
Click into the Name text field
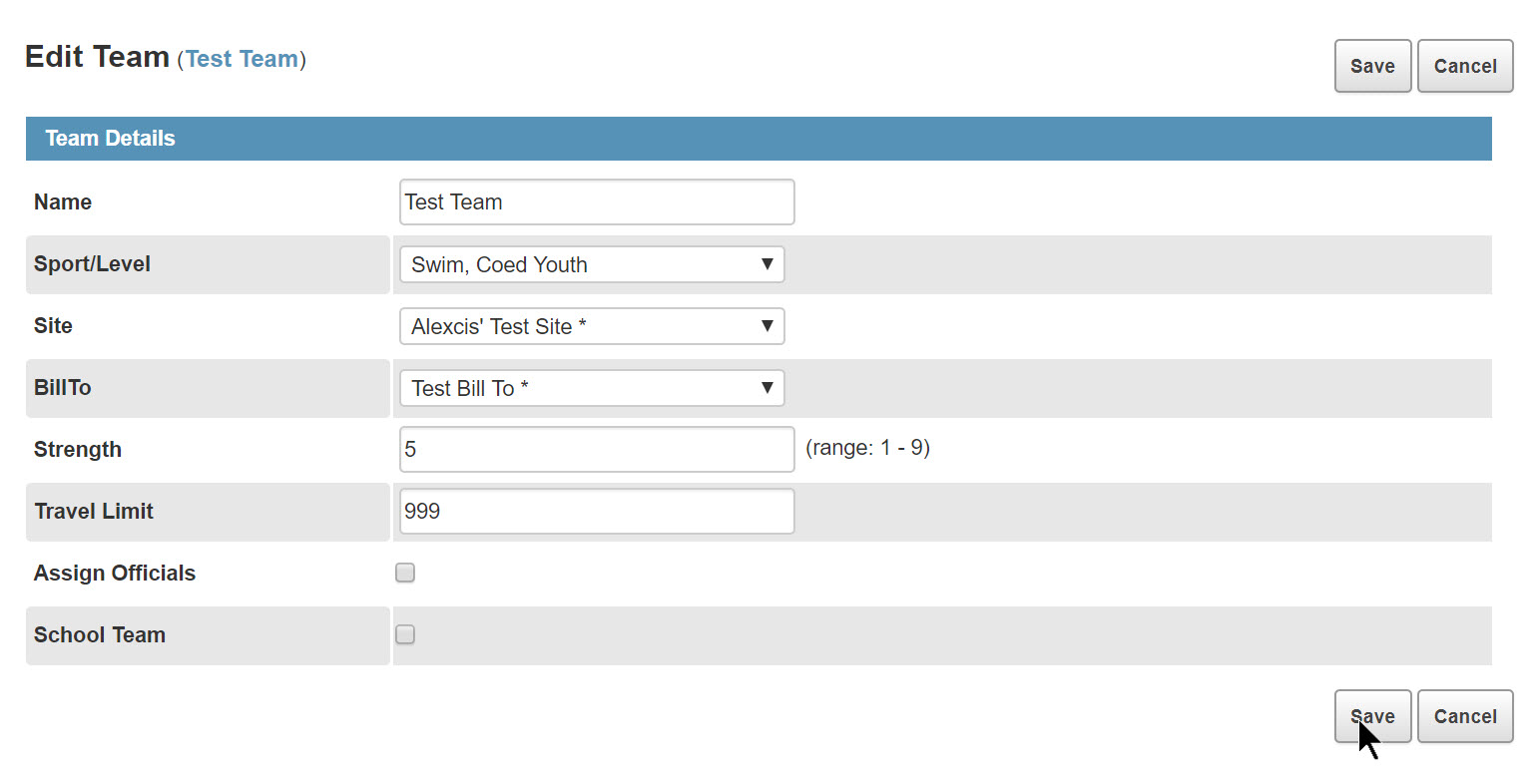click(596, 202)
